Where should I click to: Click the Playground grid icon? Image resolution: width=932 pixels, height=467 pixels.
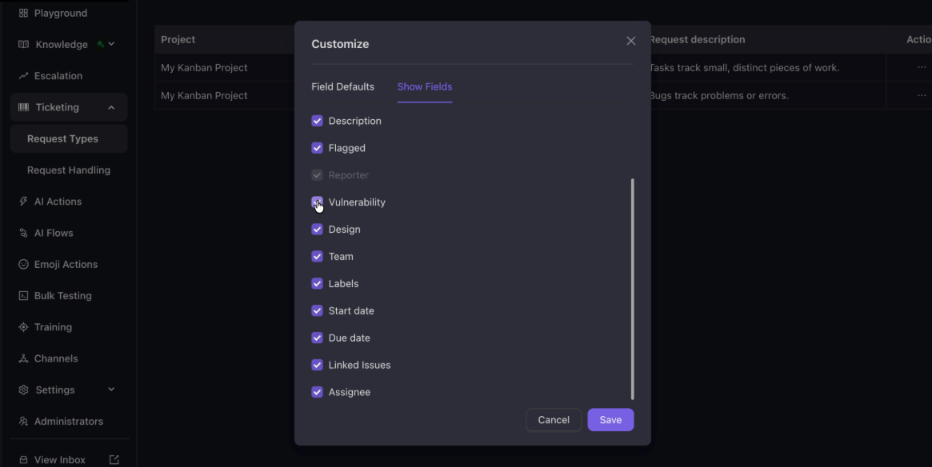[23, 13]
